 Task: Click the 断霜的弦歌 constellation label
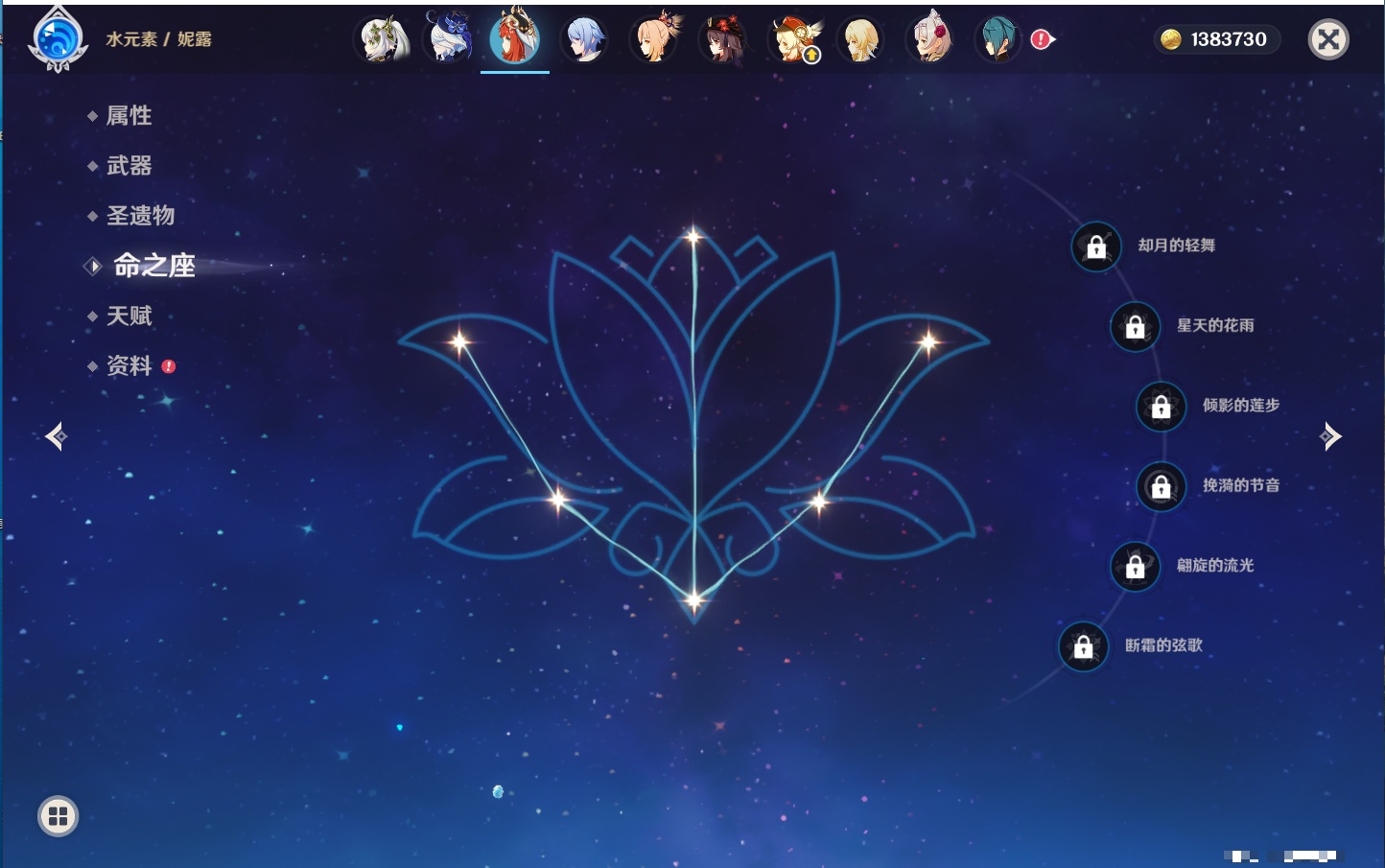(1163, 645)
